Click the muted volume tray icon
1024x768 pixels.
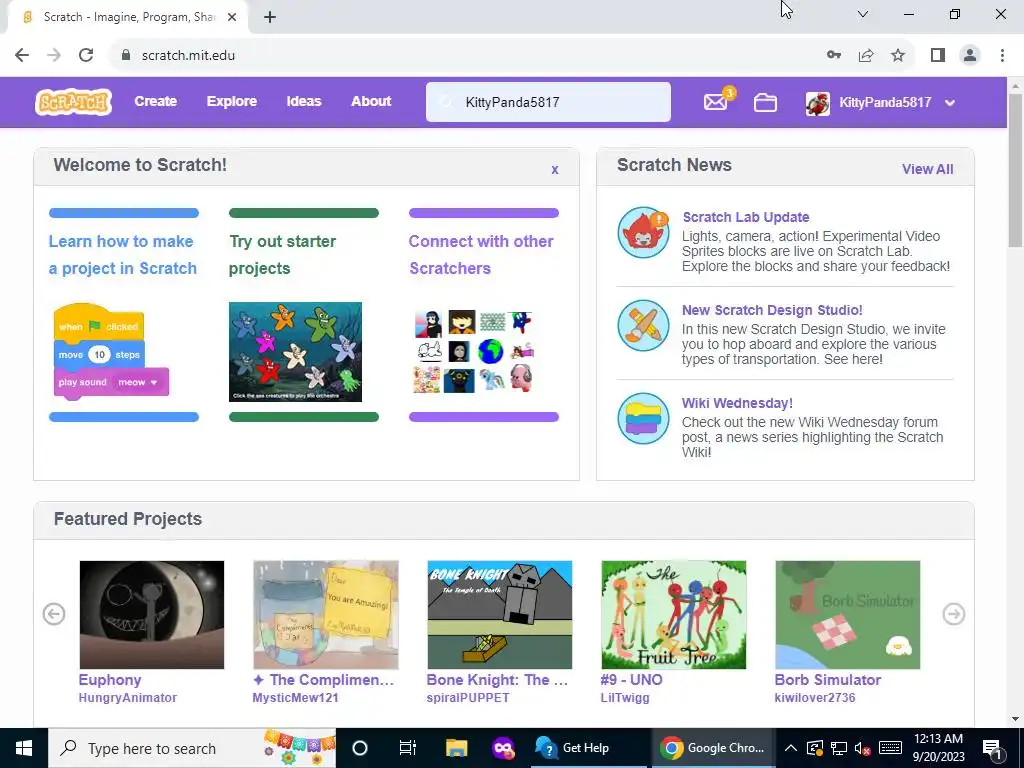pos(863,748)
